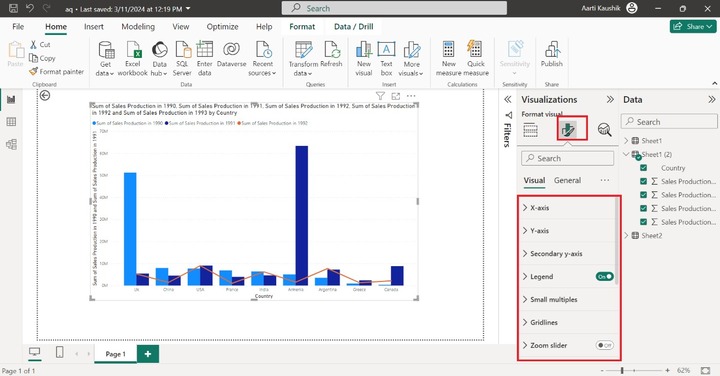Screen dimensions: 720x376
Task: Expand the Sheet1 table
Action: (626, 140)
